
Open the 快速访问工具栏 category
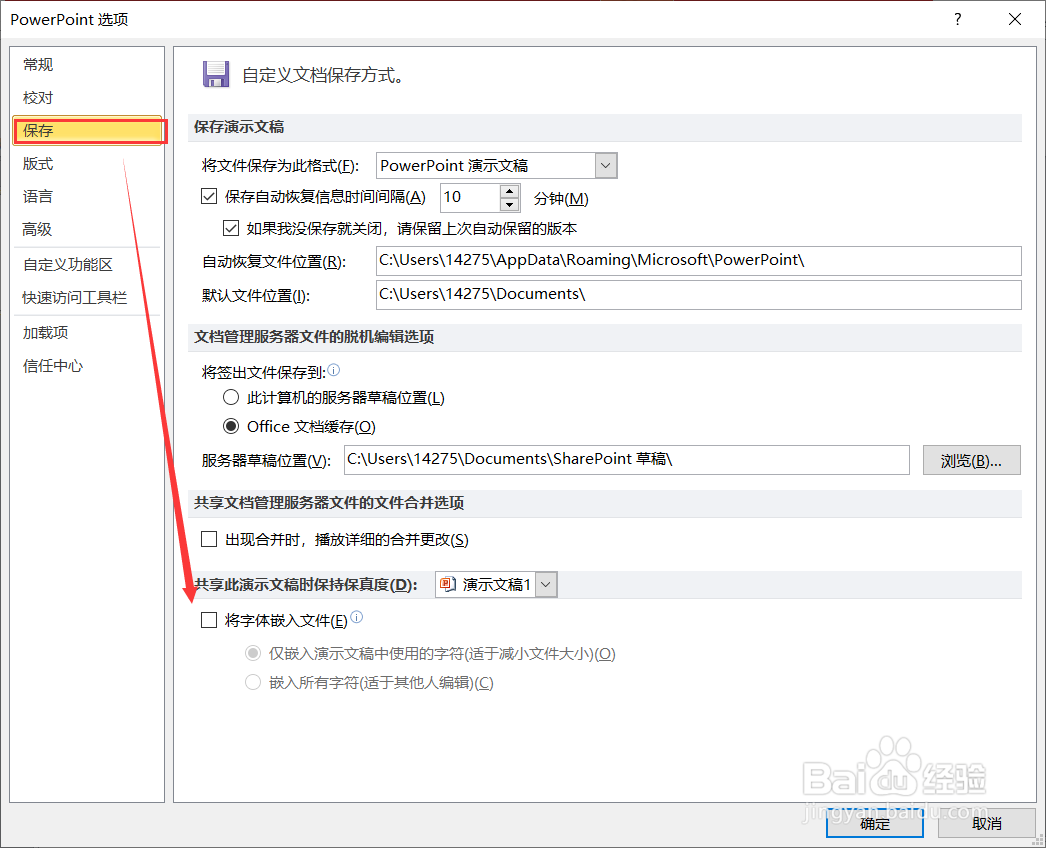pyautogui.click(x=87, y=298)
